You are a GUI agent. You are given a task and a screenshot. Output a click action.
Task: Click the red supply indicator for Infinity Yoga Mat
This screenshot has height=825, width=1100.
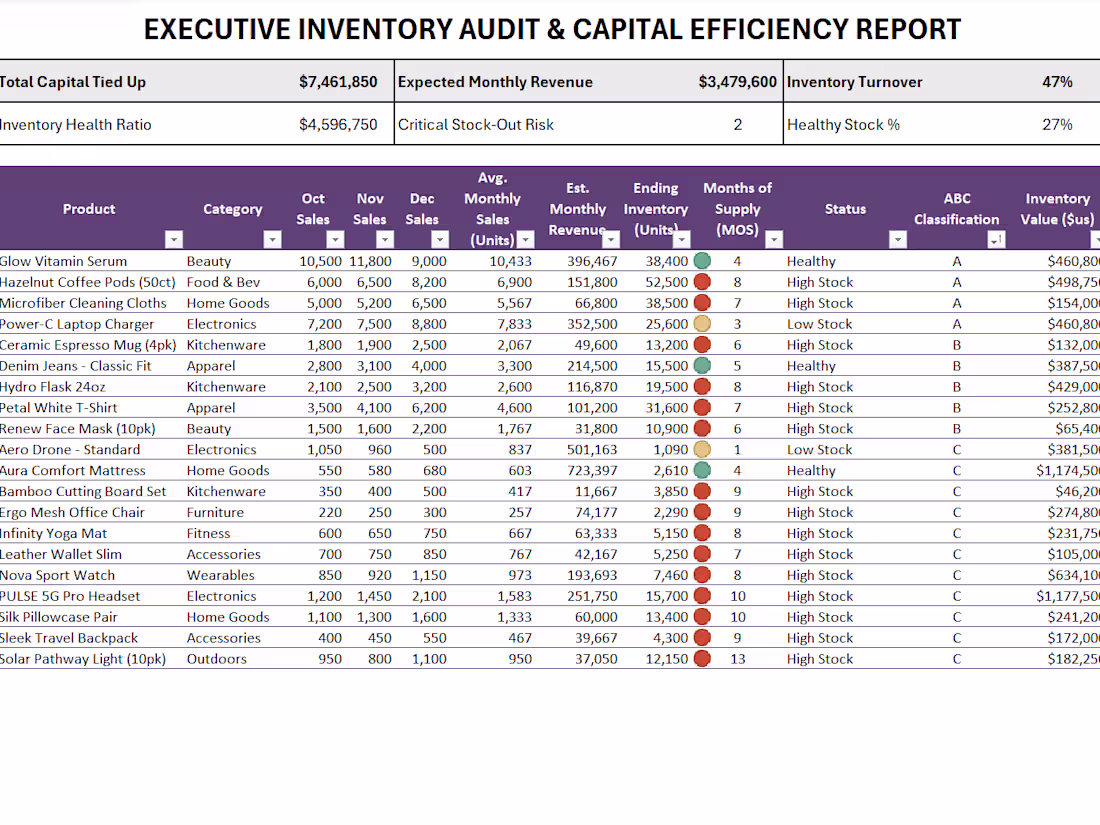coord(702,533)
